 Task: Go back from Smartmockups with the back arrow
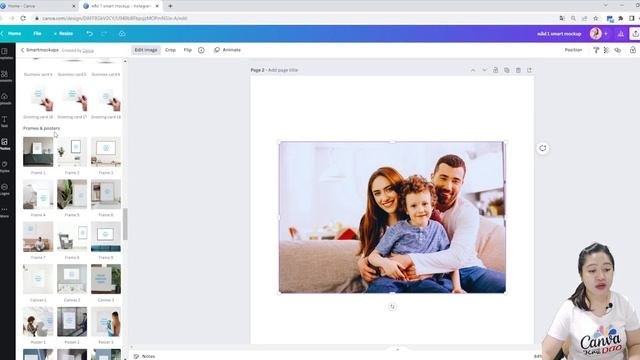[22, 50]
